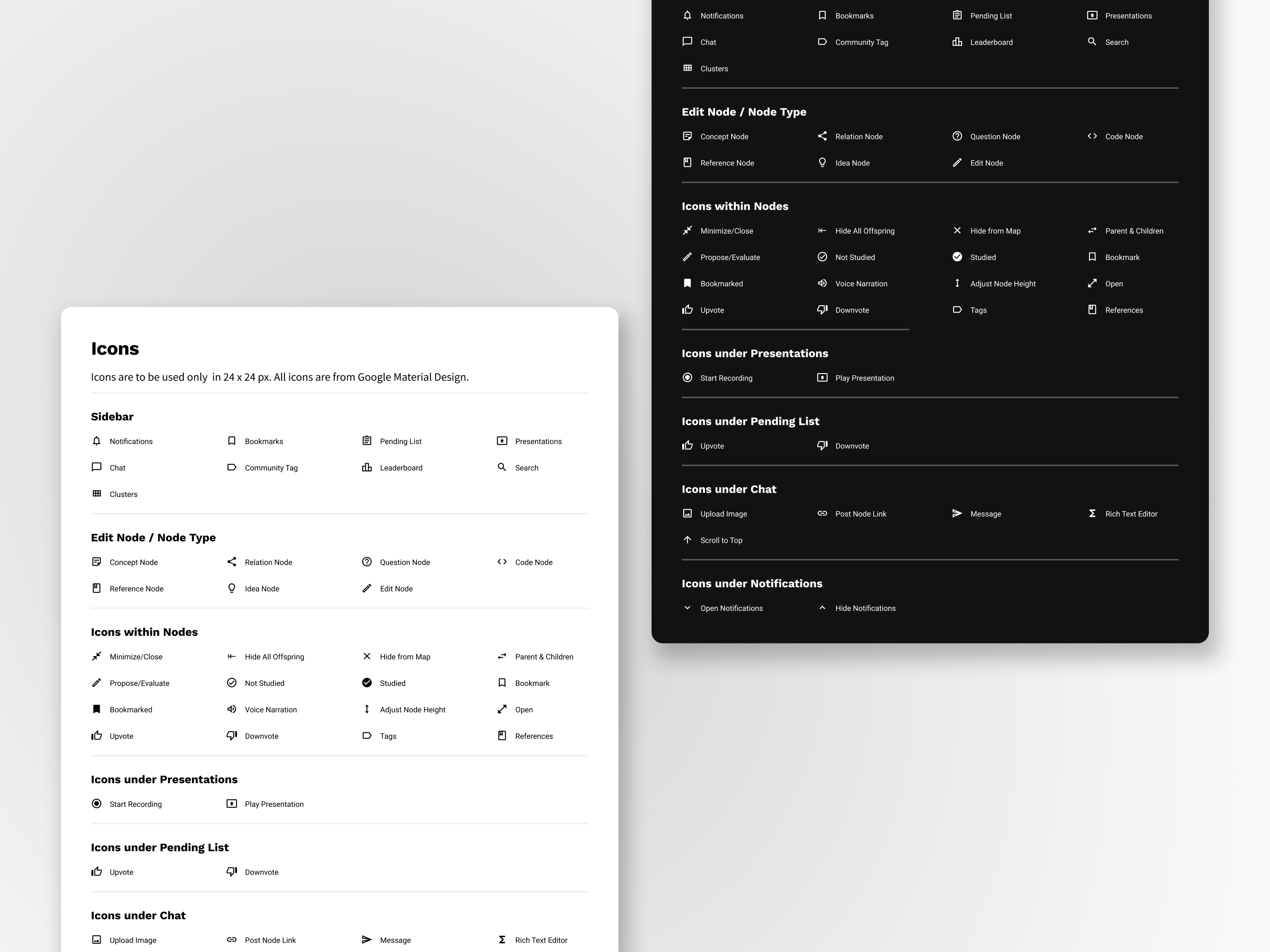Toggle Studied filled check in dark panel
The height and width of the screenshot is (952, 1270).
[x=957, y=257]
